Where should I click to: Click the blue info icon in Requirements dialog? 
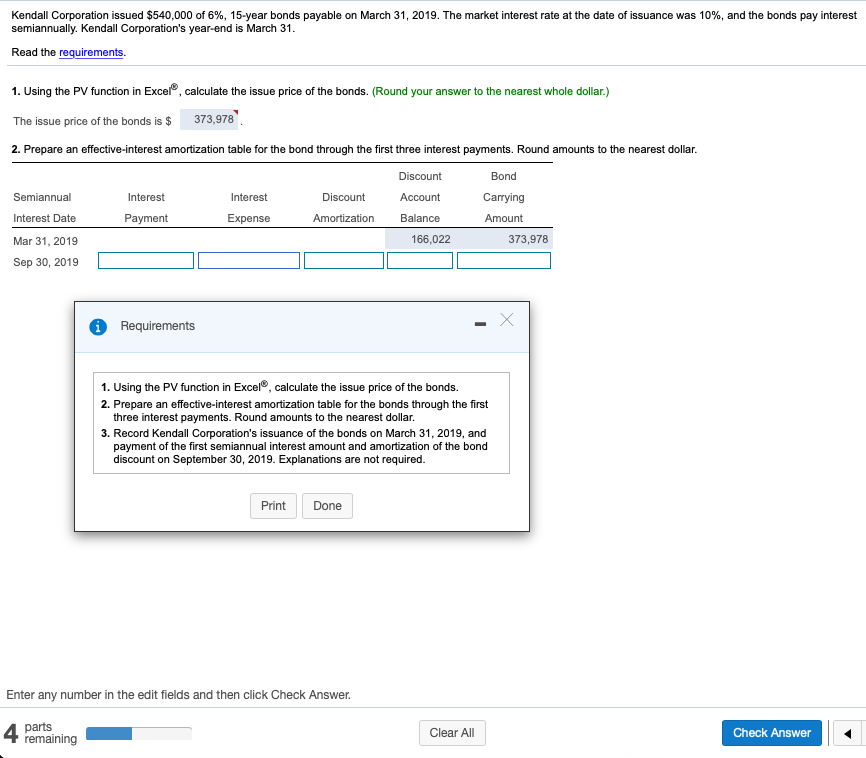pyautogui.click(x=98, y=327)
